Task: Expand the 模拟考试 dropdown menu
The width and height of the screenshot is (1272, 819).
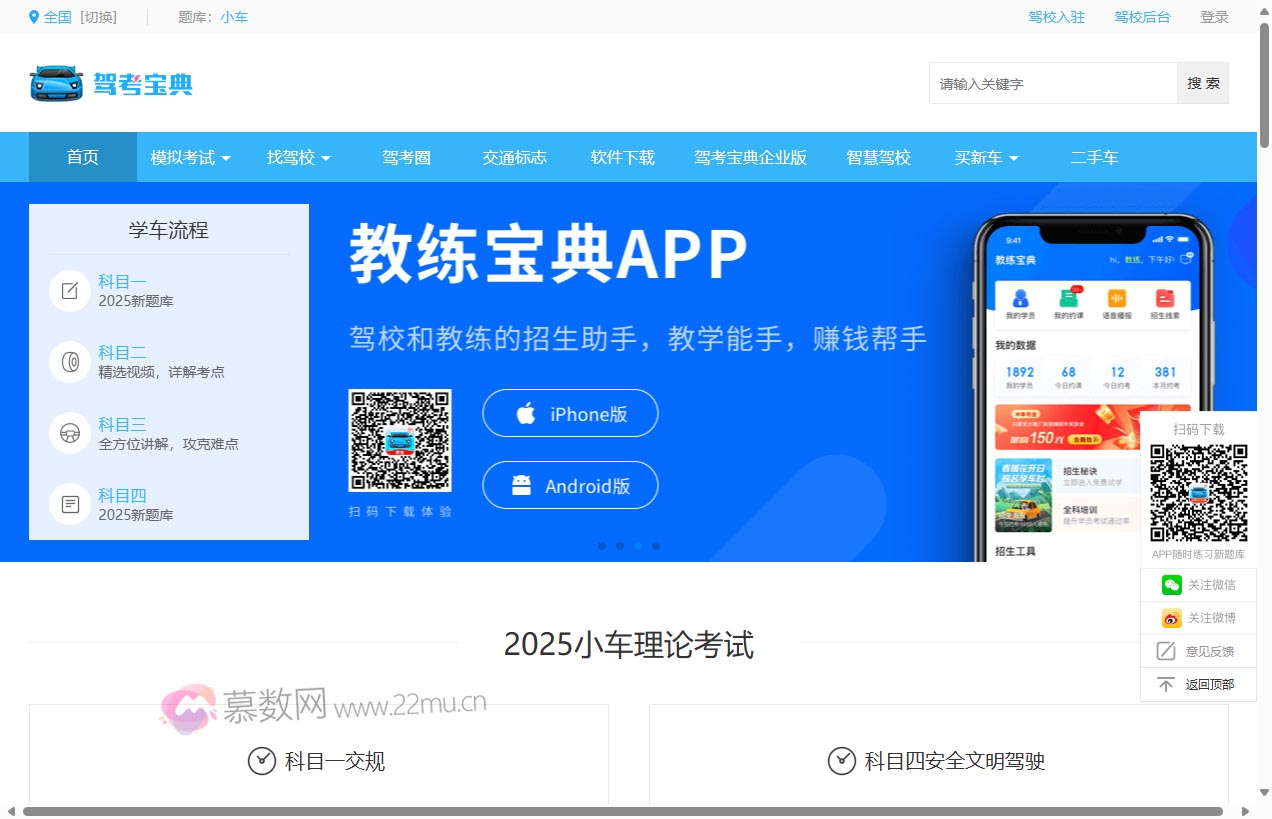Action: (189, 157)
